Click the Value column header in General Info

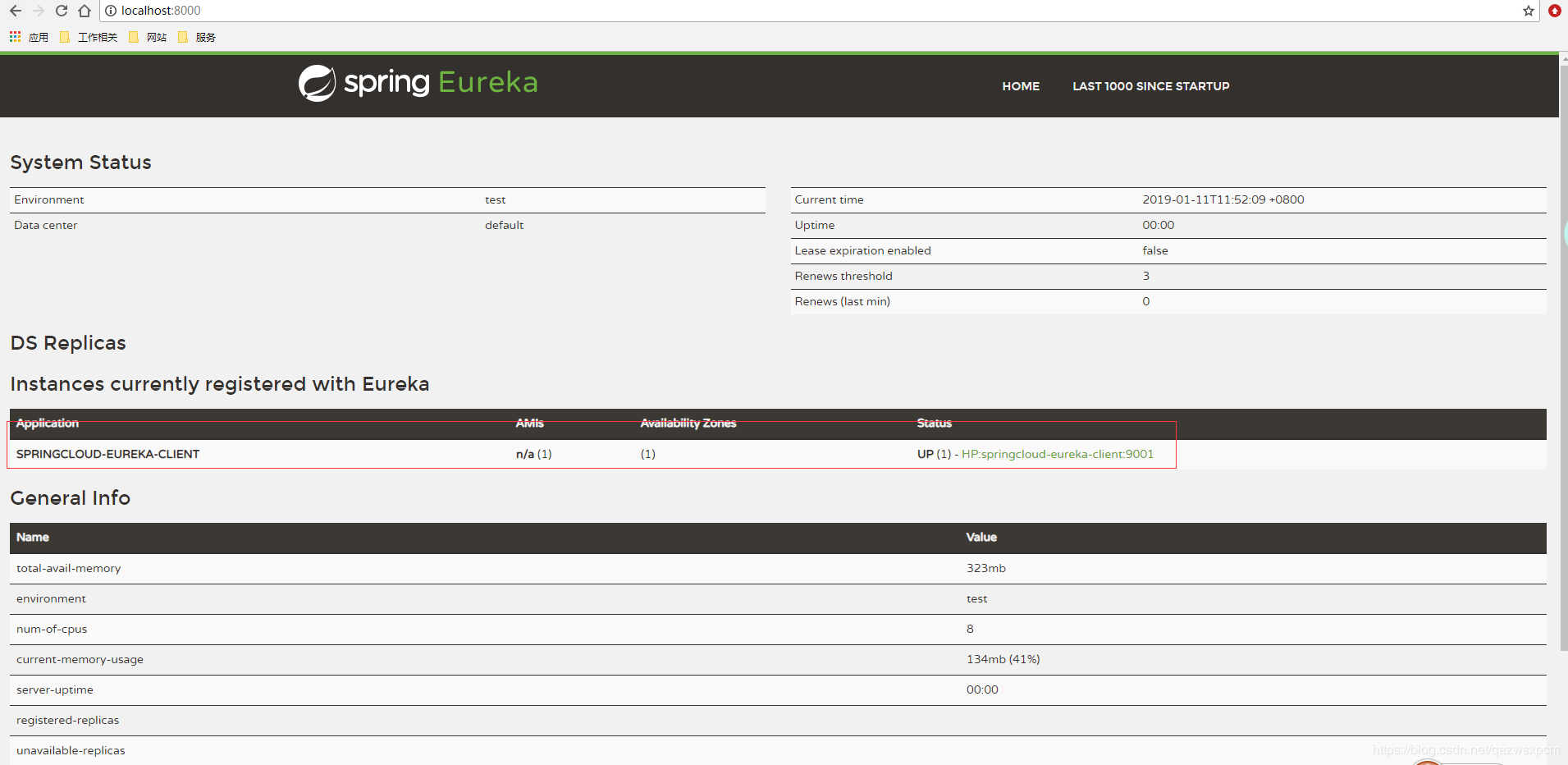coord(981,537)
